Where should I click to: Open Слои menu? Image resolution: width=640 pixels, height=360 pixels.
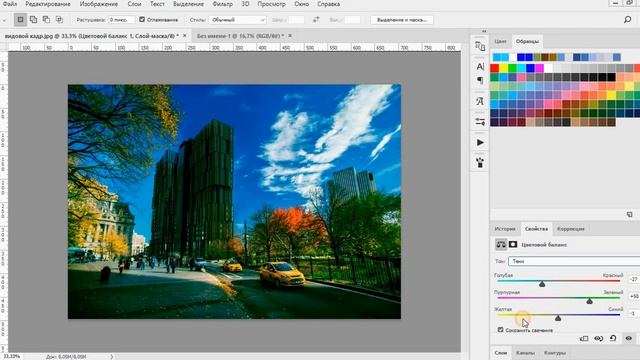click(134, 4)
